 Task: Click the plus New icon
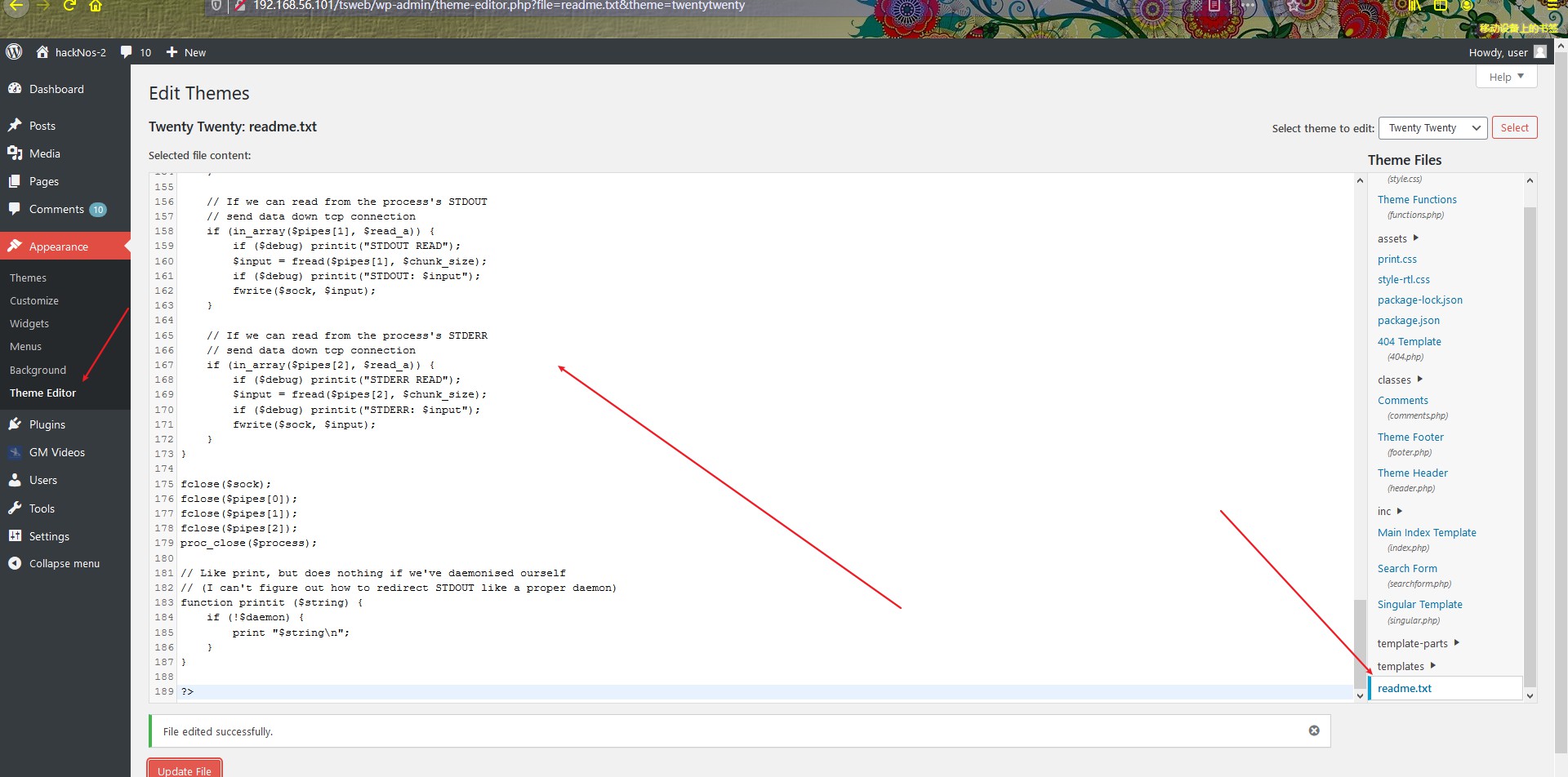point(171,52)
